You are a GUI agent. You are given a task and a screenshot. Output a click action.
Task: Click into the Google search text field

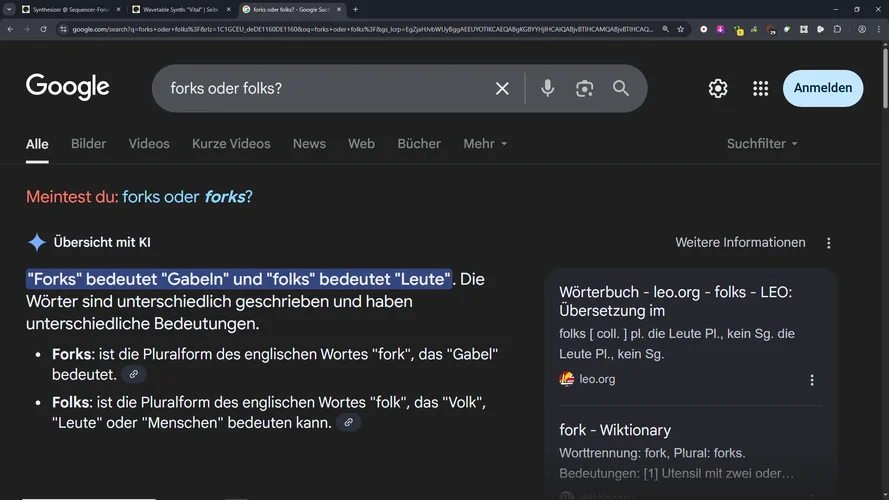click(320, 89)
